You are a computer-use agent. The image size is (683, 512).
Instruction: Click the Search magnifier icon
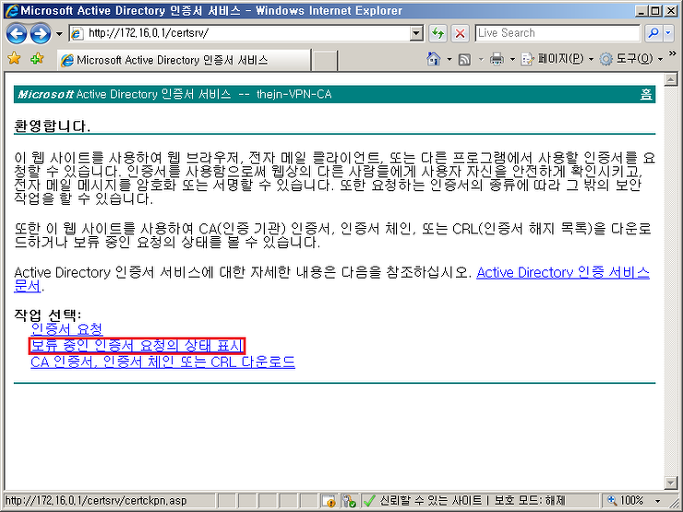(x=653, y=33)
